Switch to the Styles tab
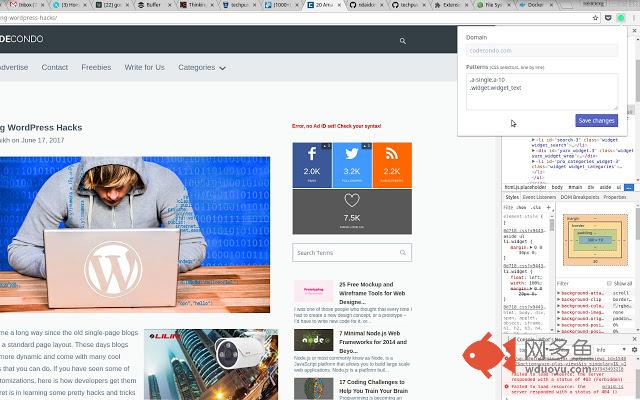Screen dimensions: 640x400 [512, 197]
